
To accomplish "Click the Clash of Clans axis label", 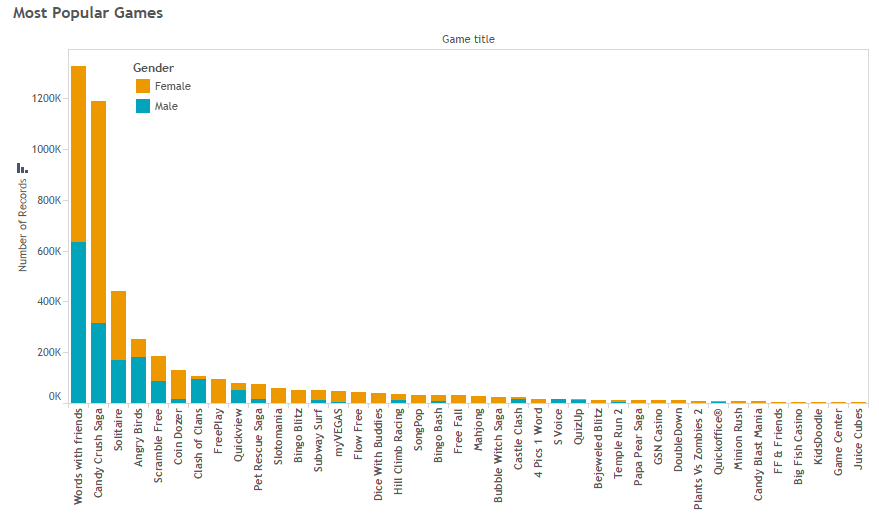I will tap(198, 444).
